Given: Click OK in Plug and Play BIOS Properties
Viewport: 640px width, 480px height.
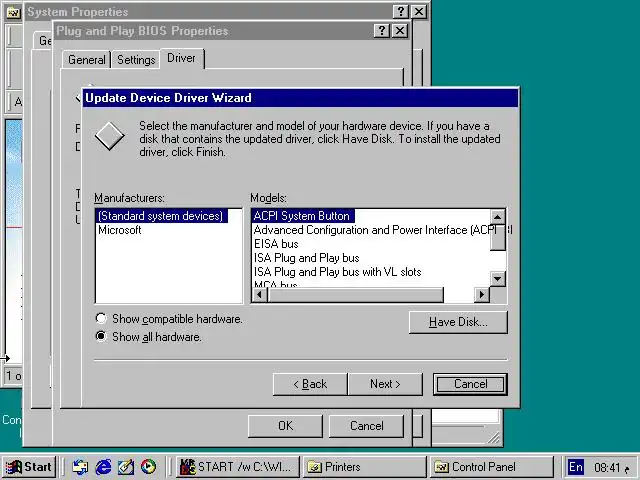Looking at the screenshot, I should tap(285, 426).
